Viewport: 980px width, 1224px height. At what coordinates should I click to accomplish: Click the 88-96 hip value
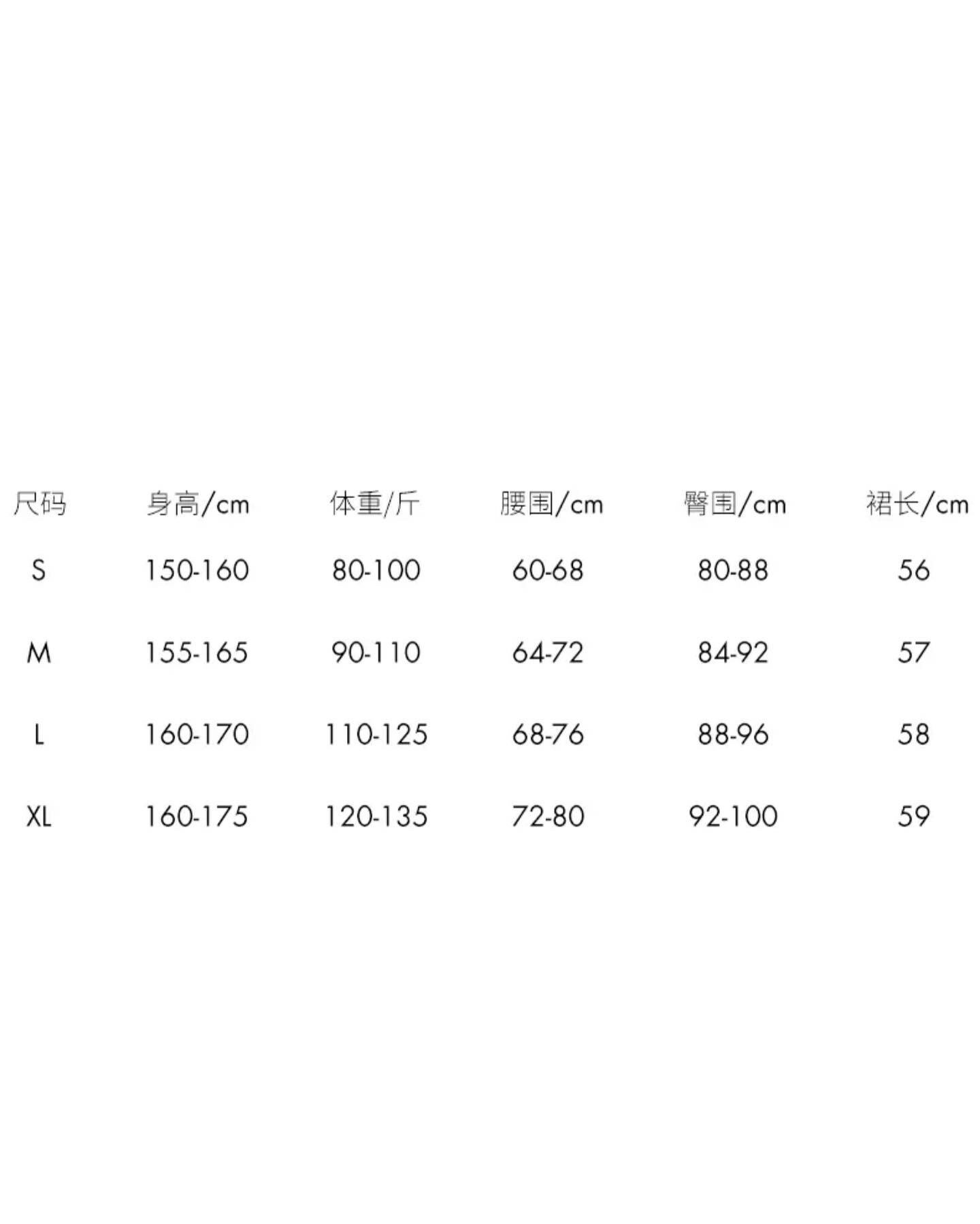[x=733, y=735]
